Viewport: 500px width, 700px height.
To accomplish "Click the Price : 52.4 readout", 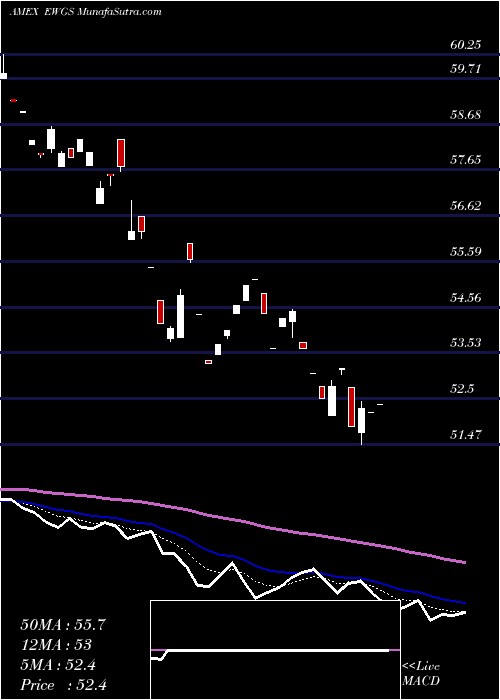I will coord(63,685).
